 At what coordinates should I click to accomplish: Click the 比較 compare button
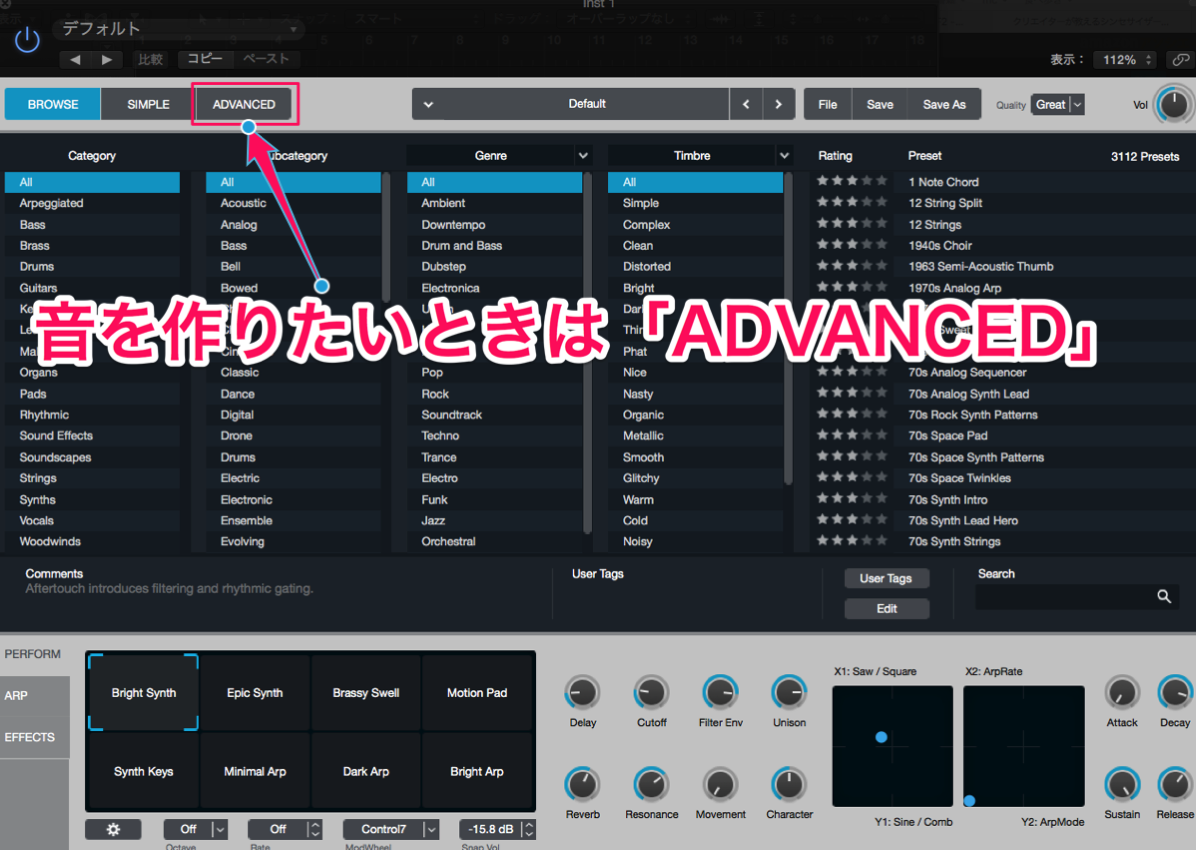[150, 60]
